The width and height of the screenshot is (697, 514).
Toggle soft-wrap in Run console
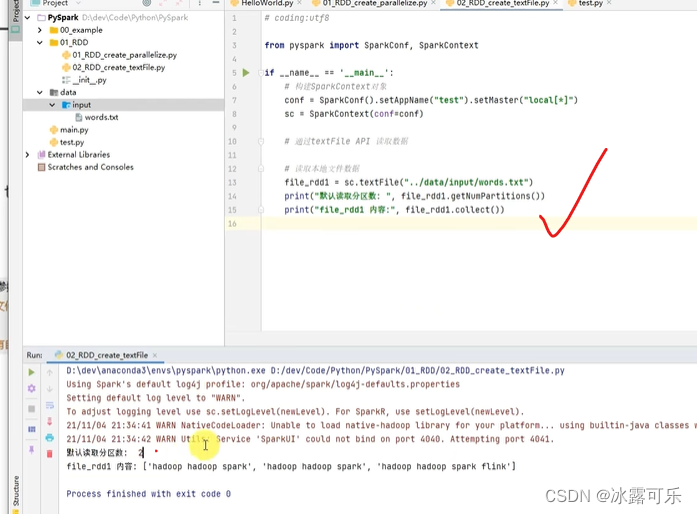49,405
